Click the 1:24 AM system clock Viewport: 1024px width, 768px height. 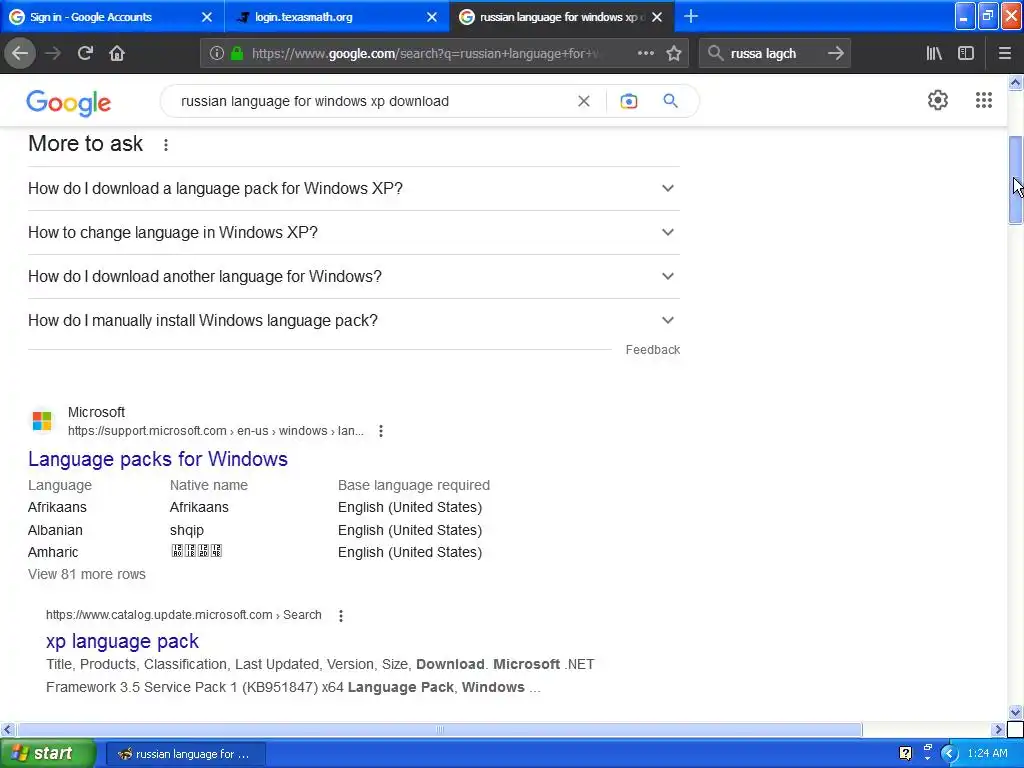tap(987, 754)
